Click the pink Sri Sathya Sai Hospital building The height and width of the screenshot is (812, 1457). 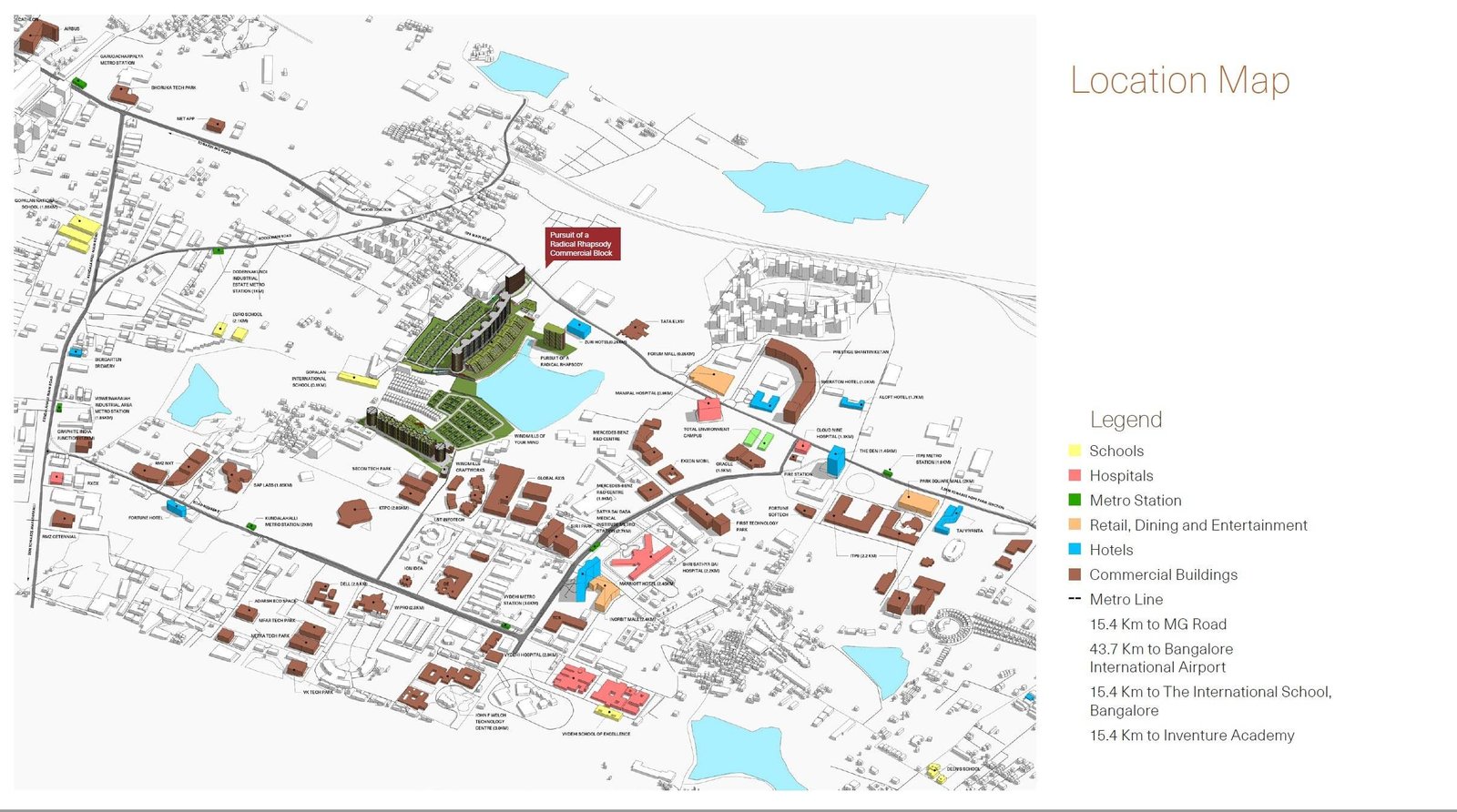pos(644,555)
